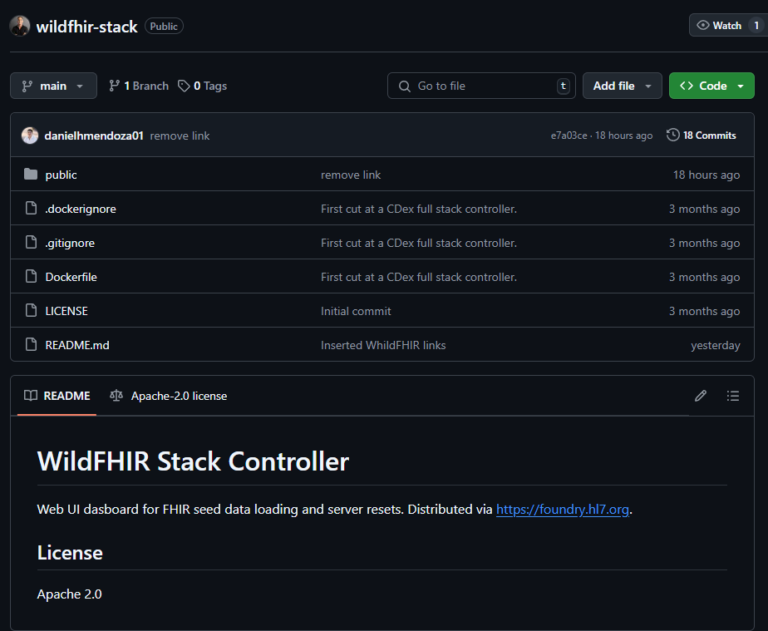The image size is (768, 631).
Task: Open 'remove link' commit in public row
Action: (351, 175)
